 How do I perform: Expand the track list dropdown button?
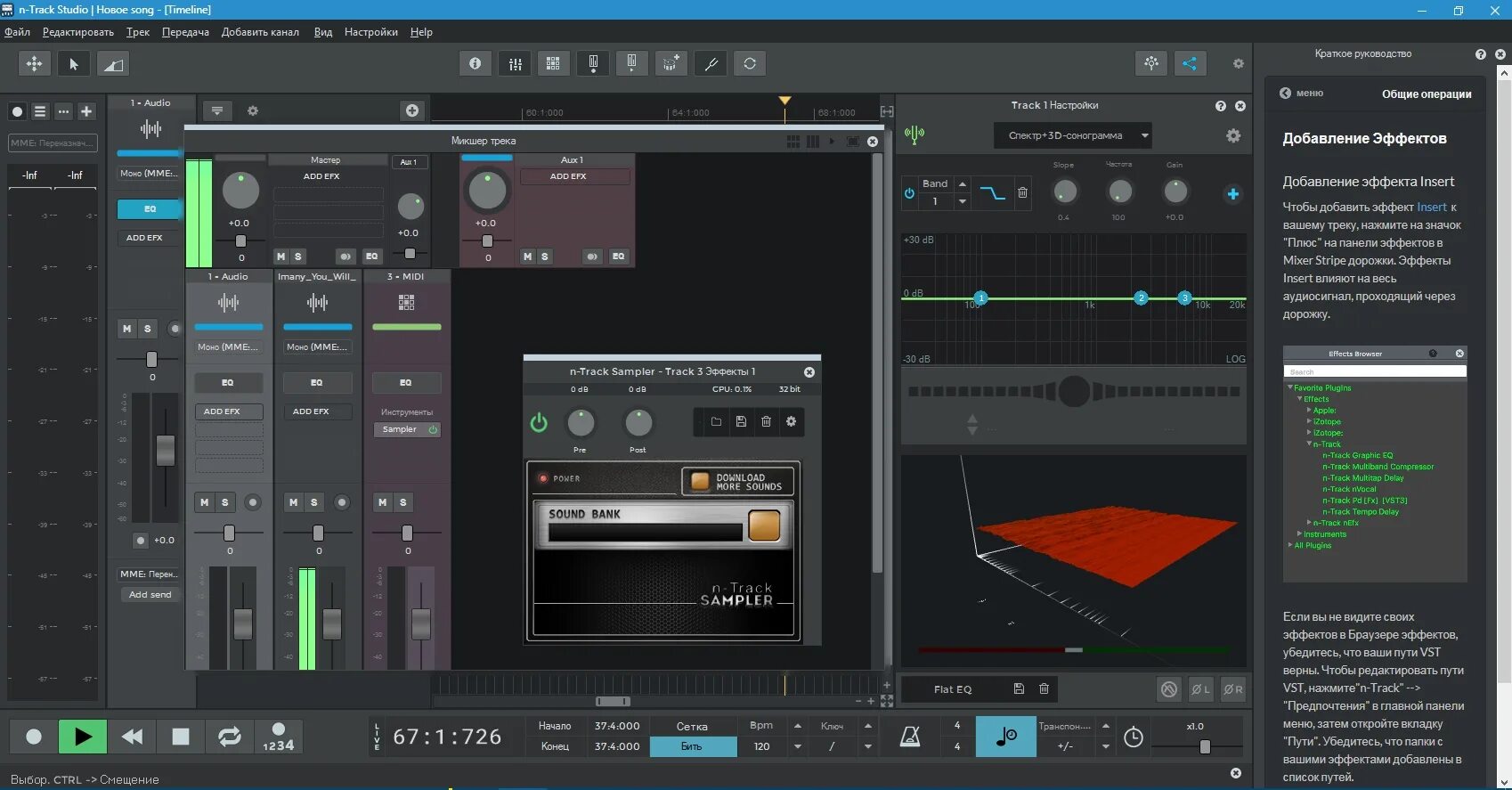(x=216, y=110)
